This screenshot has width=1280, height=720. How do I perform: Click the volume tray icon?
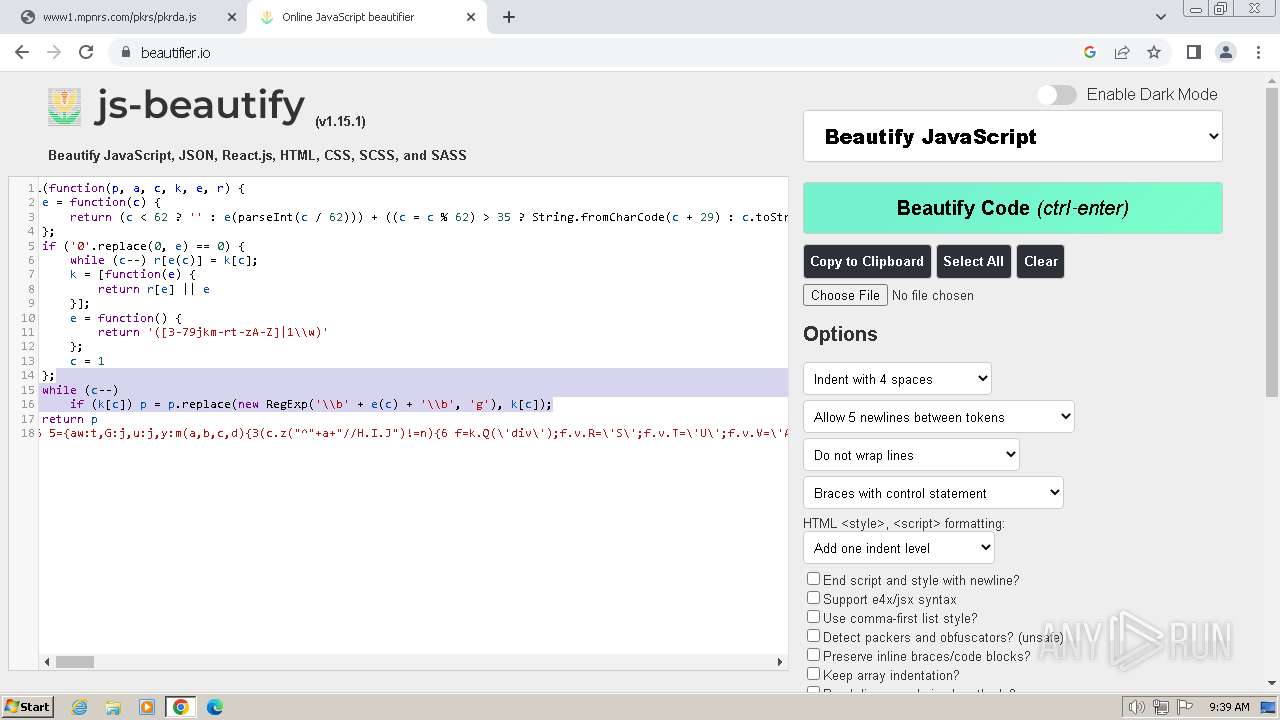(1136, 707)
